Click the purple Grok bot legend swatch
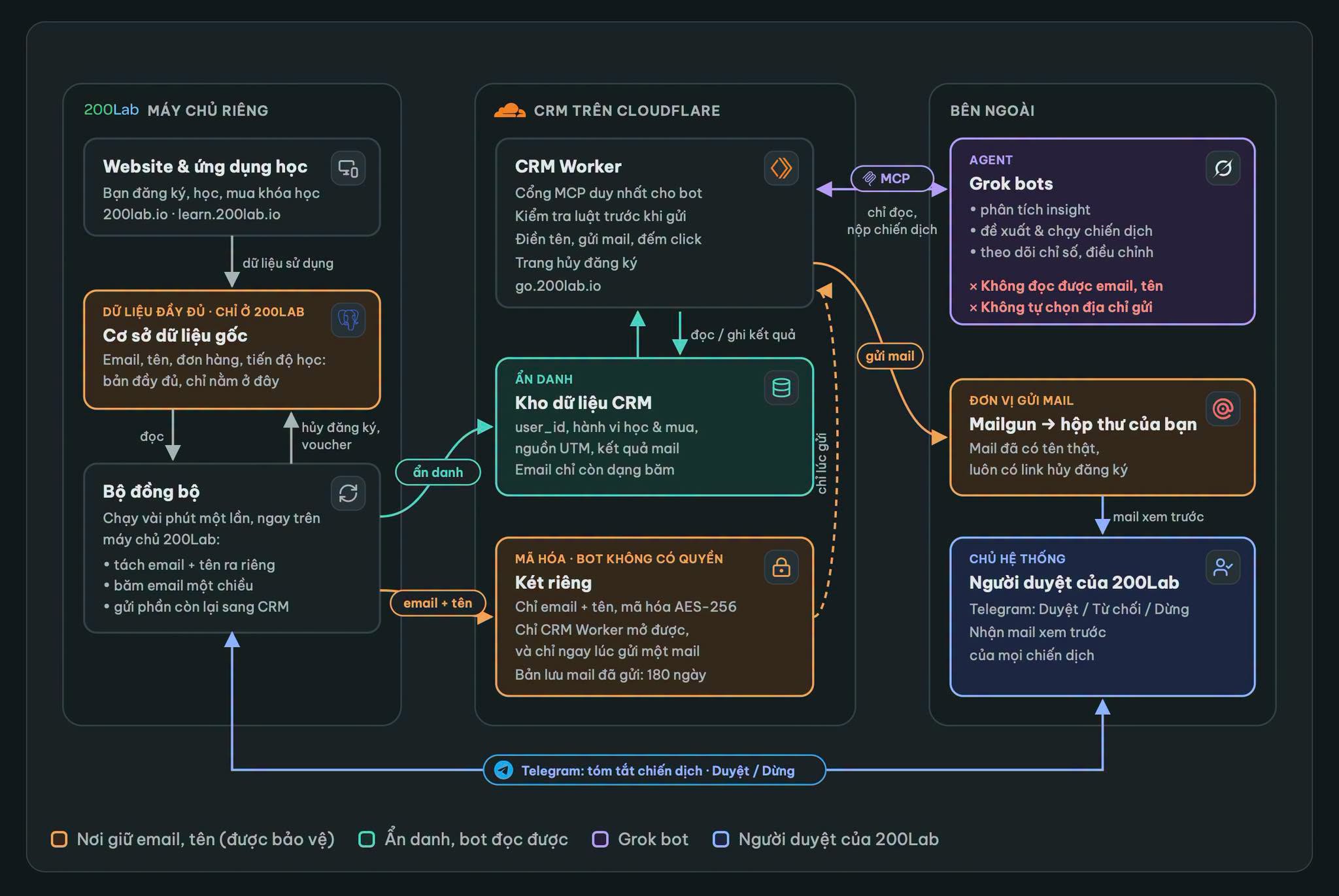The image size is (1339, 896). coord(600,839)
